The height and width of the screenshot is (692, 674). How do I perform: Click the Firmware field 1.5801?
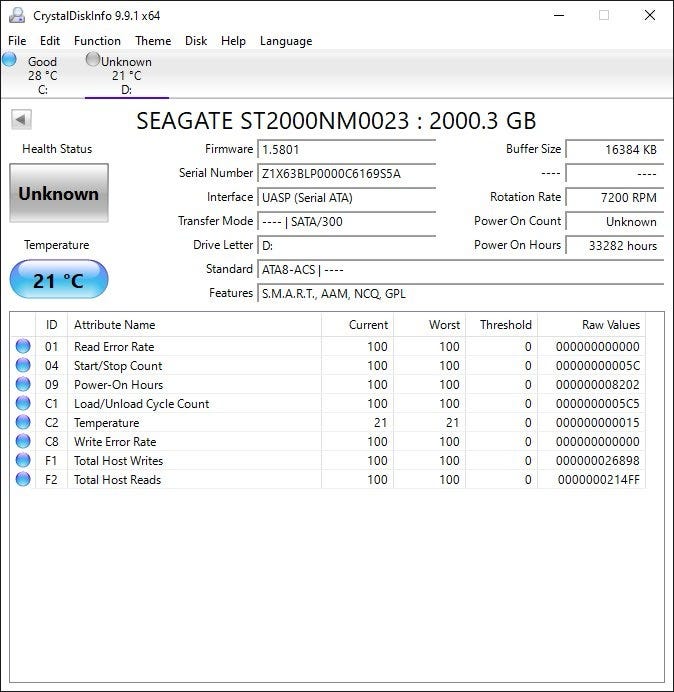point(346,150)
